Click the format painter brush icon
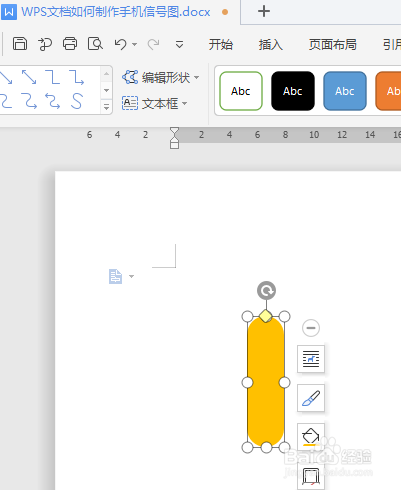Screen dimensions: 401x490 tap(311, 398)
